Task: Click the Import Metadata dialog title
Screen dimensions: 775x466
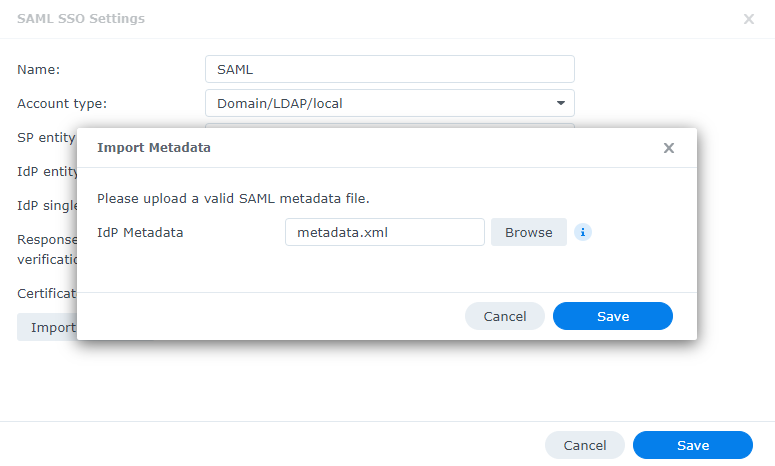Action: (153, 148)
